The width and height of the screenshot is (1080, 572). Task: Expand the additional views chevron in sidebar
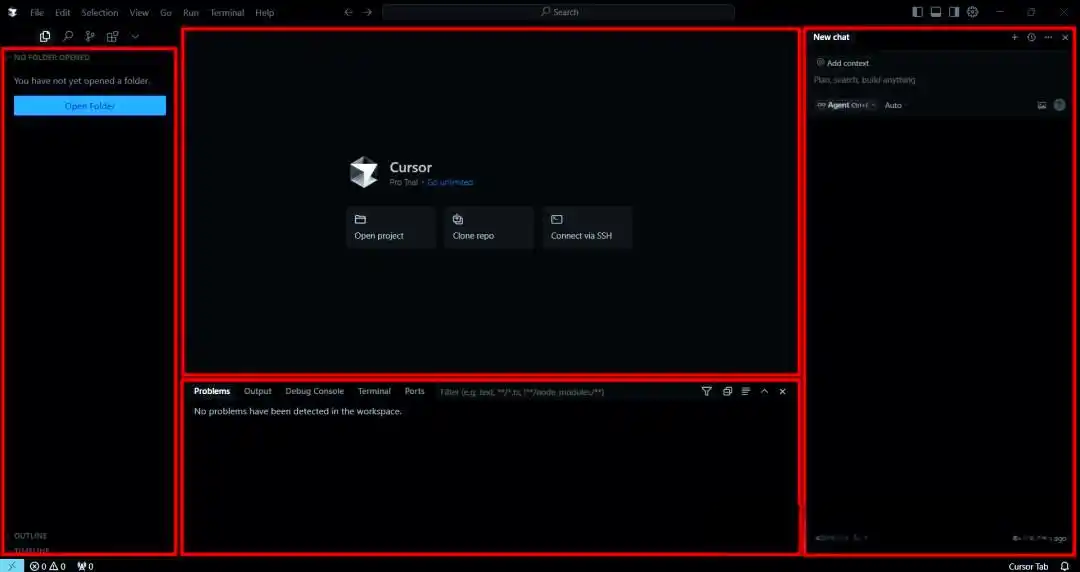(x=135, y=36)
